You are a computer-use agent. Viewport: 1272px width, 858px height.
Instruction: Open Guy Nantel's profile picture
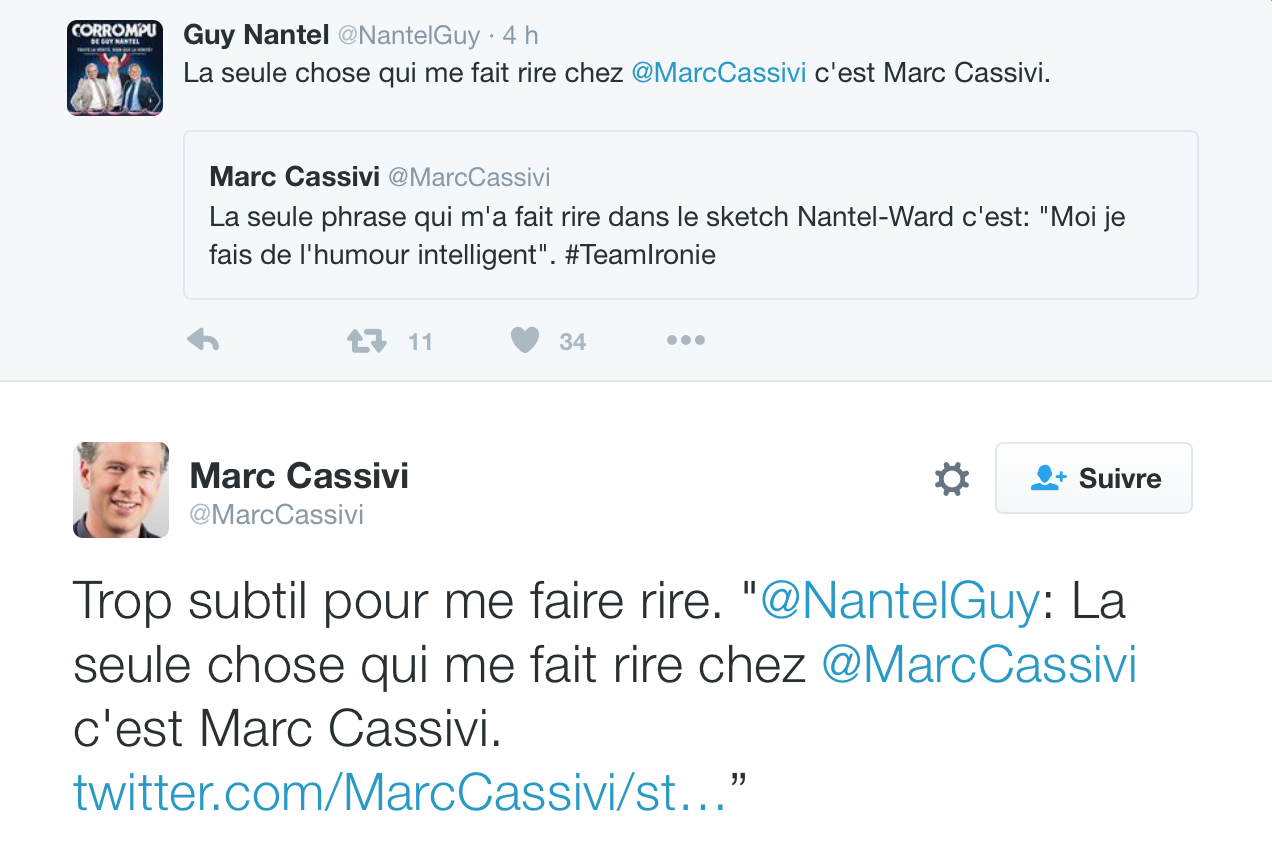click(115, 68)
